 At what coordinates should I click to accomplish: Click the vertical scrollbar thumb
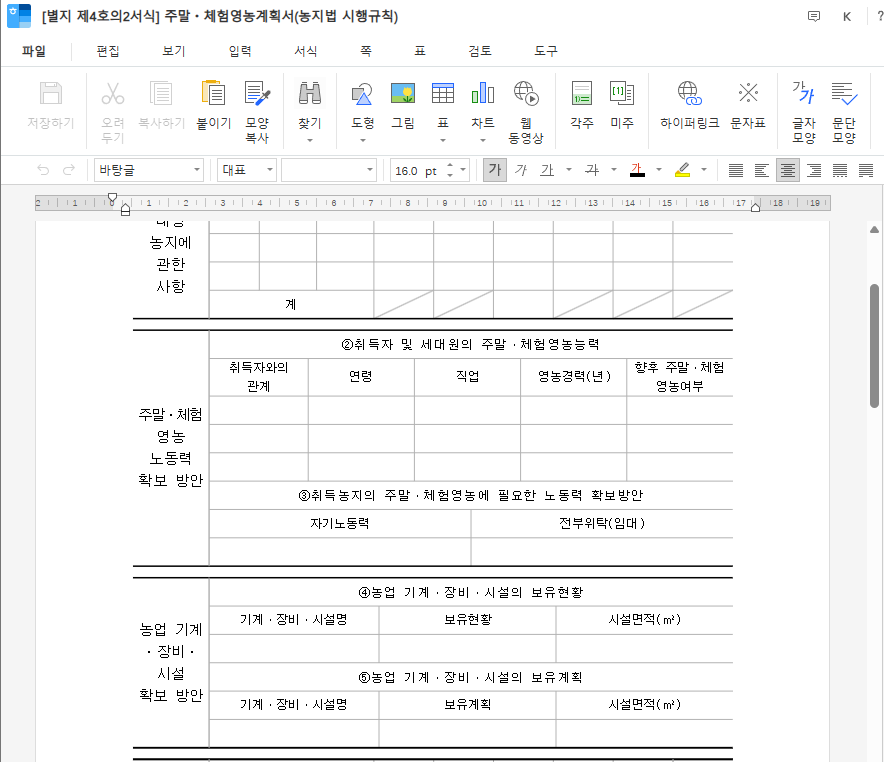874,345
